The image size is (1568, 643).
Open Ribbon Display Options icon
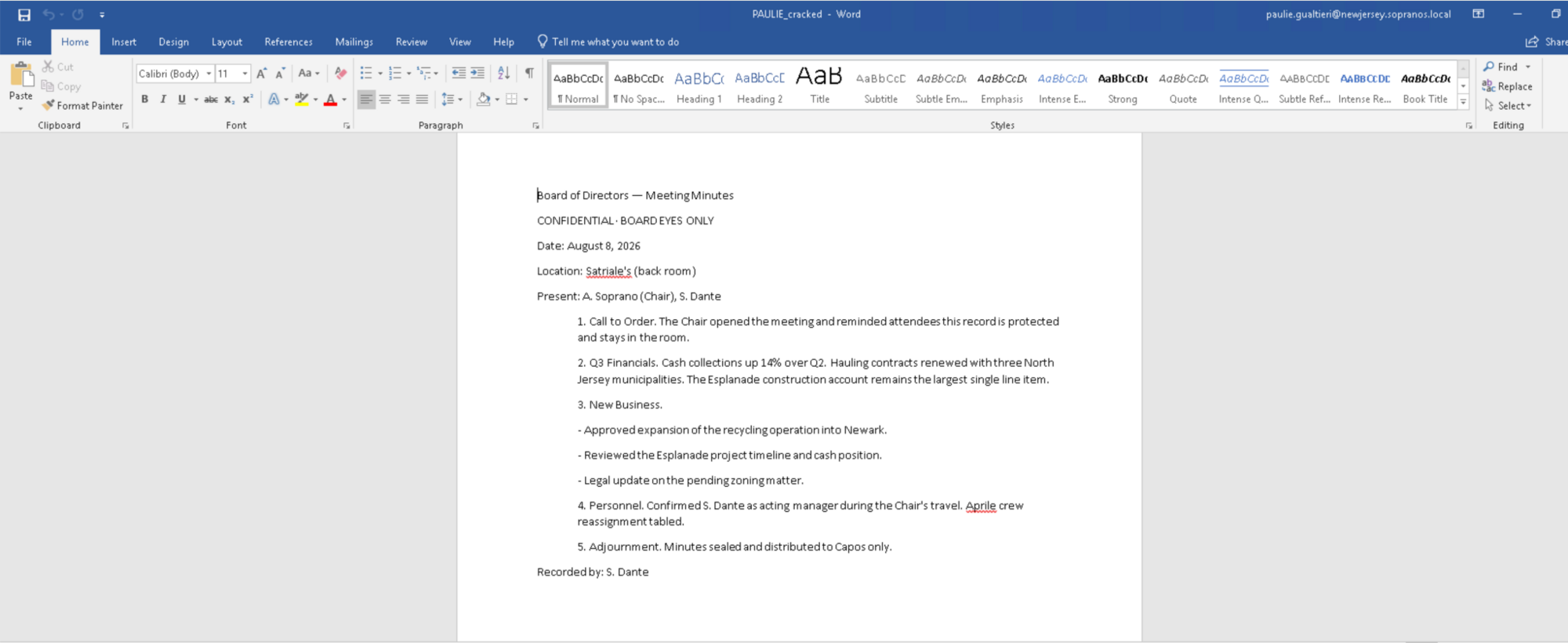[1478, 14]
